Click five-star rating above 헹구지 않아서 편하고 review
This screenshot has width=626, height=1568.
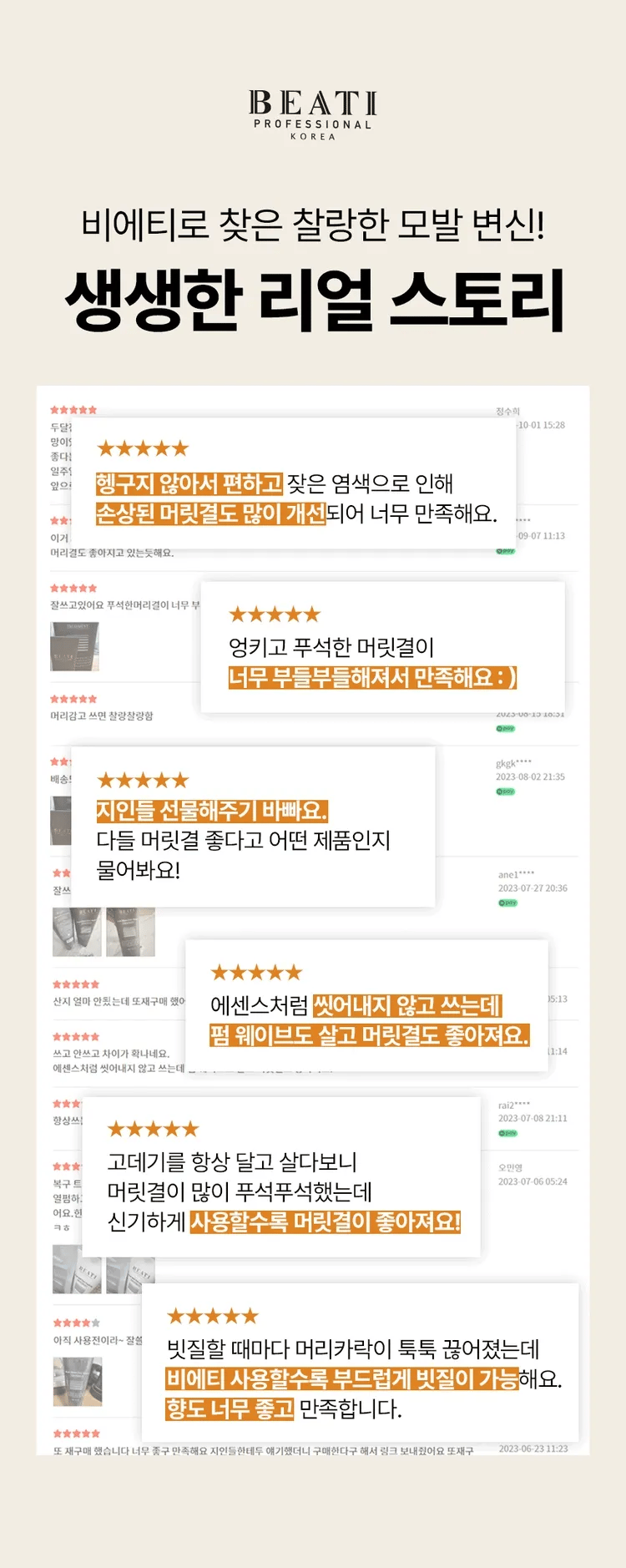coord(143,449)
